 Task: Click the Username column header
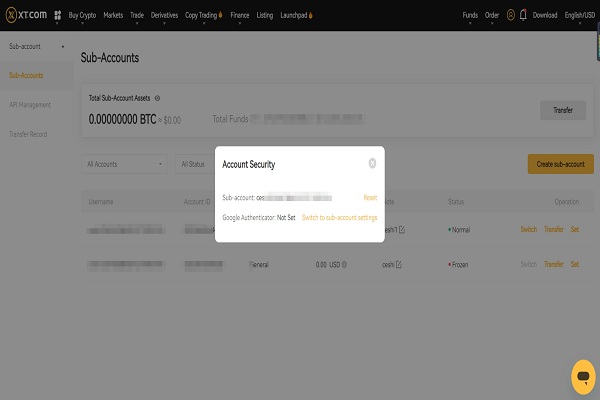101,202
